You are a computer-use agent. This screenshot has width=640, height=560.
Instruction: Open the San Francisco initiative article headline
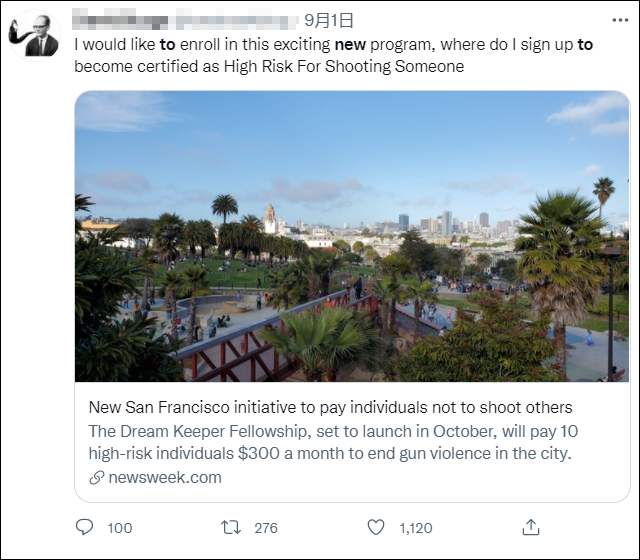click(x=330, y=408)
